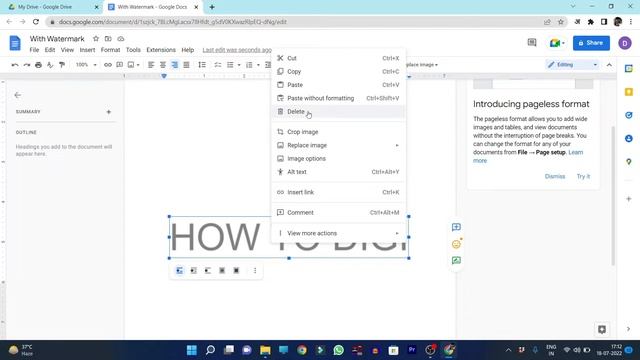Image resolution: width=640 pixels, height=360 pixels.
Task: Choose Image options in the context menu
Action: click(338, 158)
